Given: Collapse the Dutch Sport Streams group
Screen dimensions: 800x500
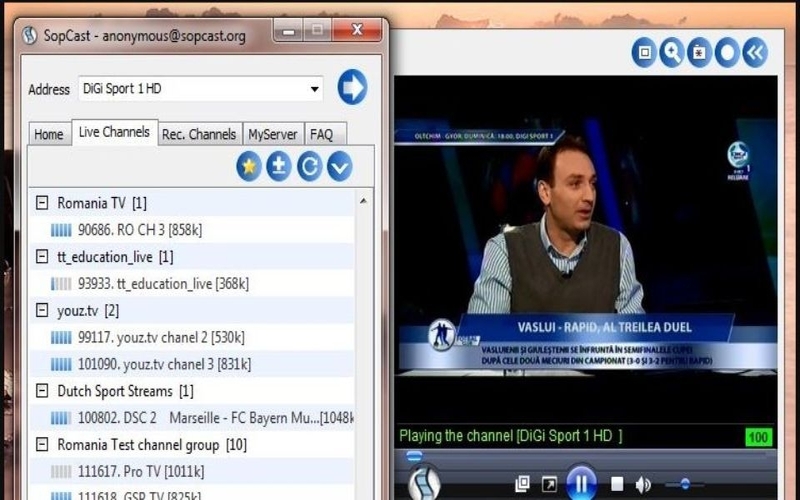Looking at the screenshot, I should click(42, 391).
